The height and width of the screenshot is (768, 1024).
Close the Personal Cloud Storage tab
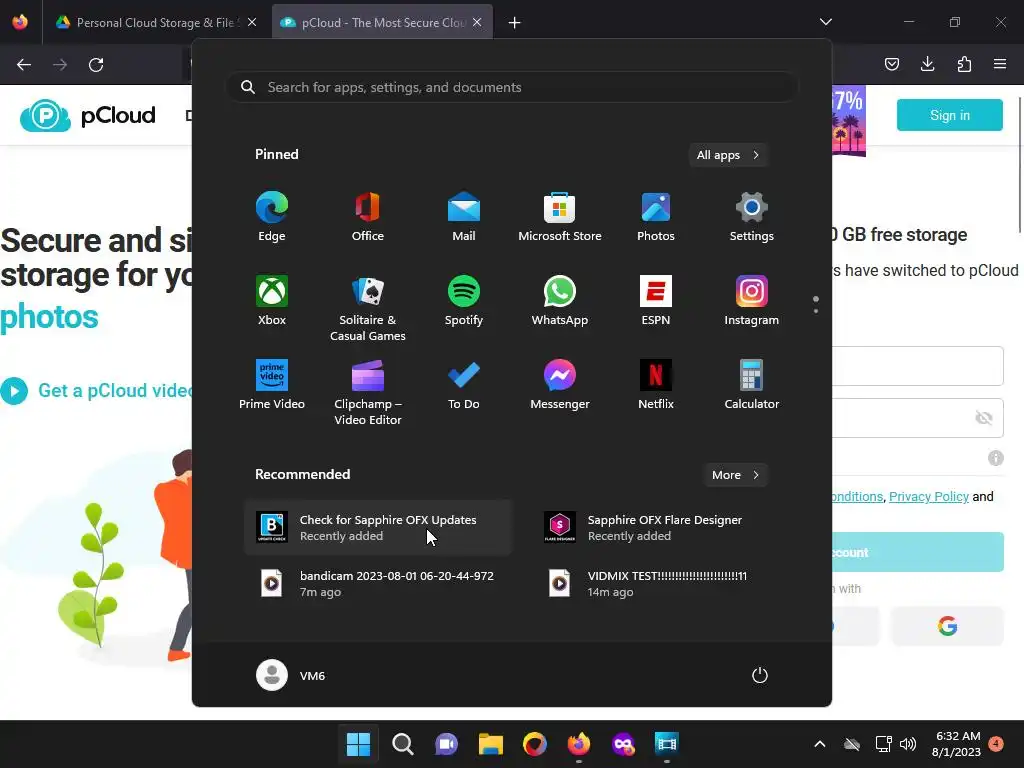click(252, 22)
